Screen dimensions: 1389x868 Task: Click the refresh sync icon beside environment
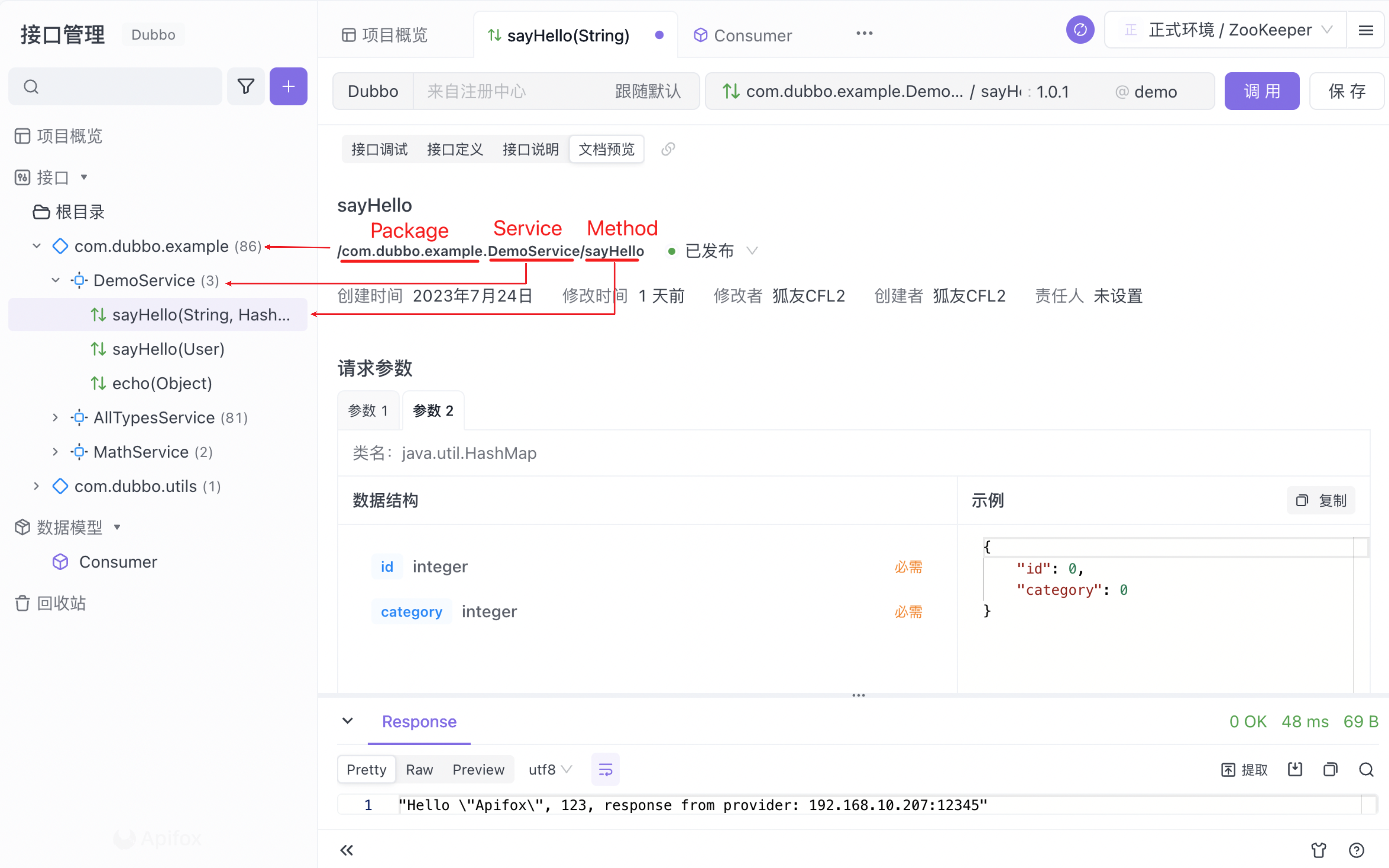(x=1079, y=30)
